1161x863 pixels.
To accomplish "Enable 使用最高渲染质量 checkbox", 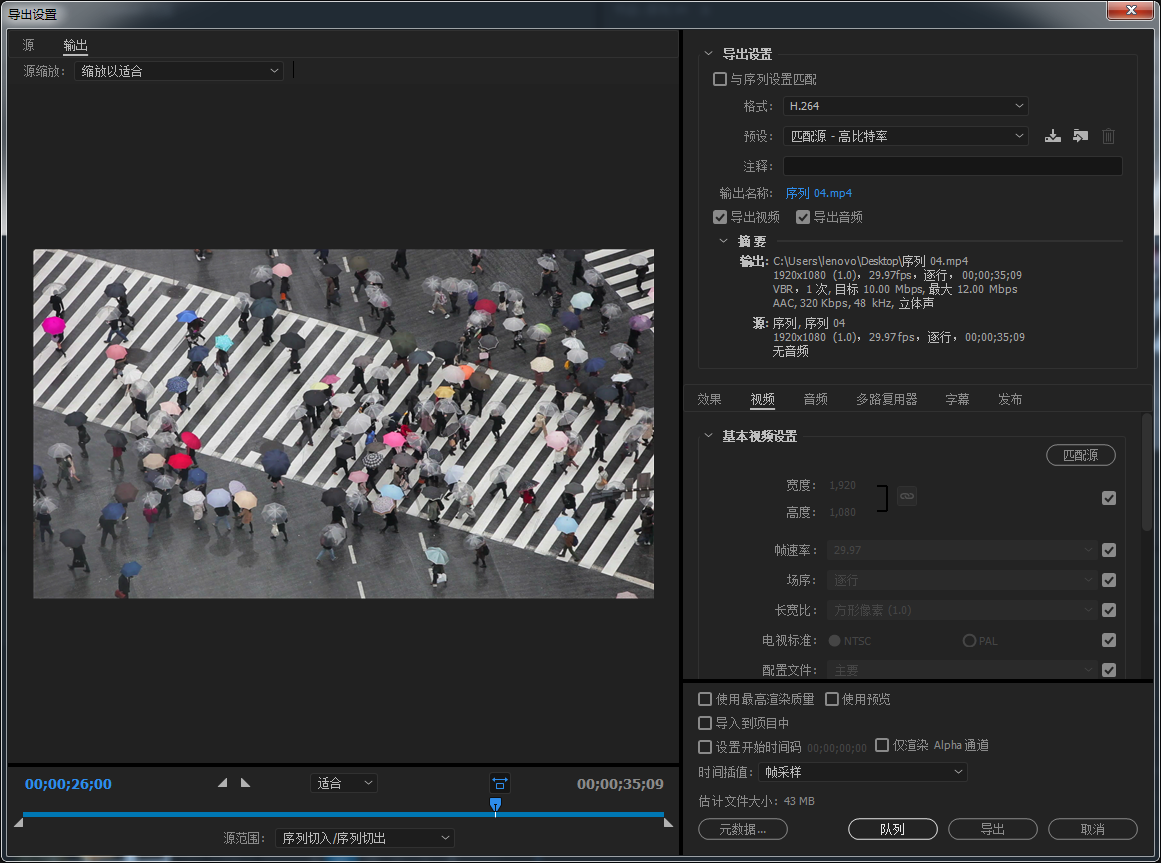I will pyautogui.click(x=705, y=699).
